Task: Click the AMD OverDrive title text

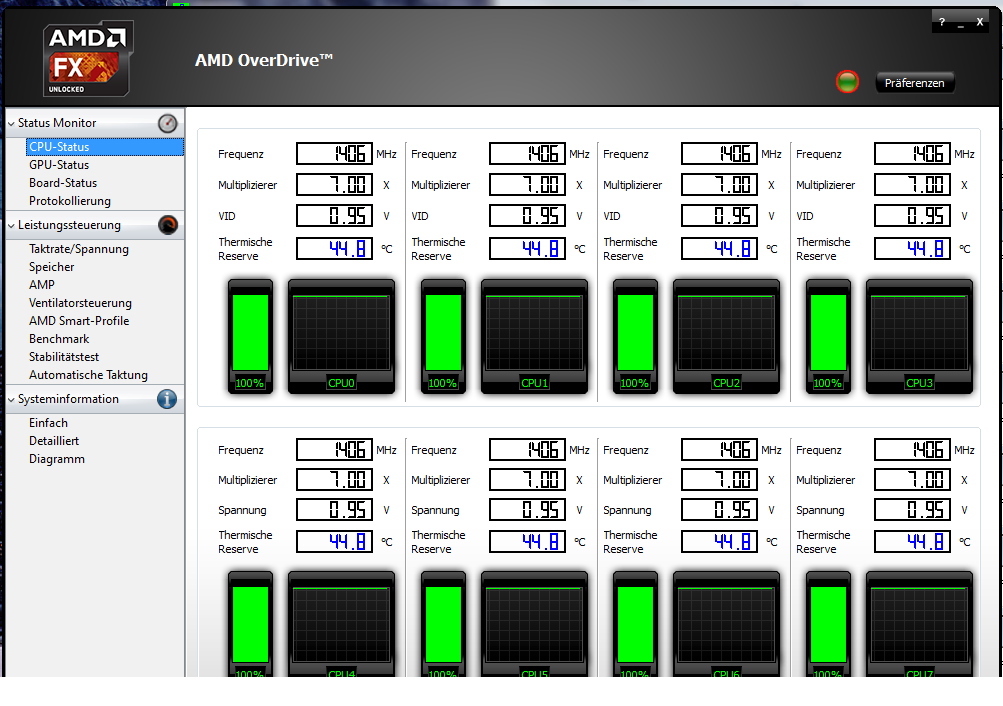Action: click(264, 60)
